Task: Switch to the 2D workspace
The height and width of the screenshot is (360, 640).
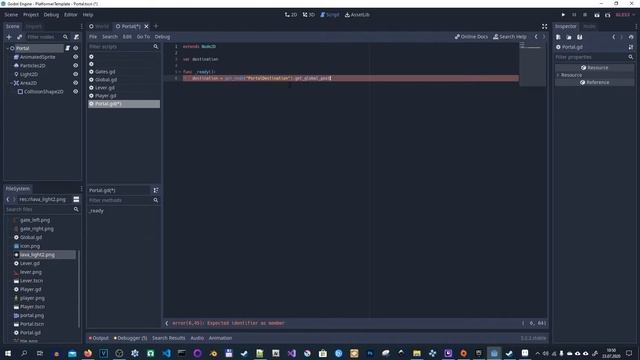Action: [291, 15]
